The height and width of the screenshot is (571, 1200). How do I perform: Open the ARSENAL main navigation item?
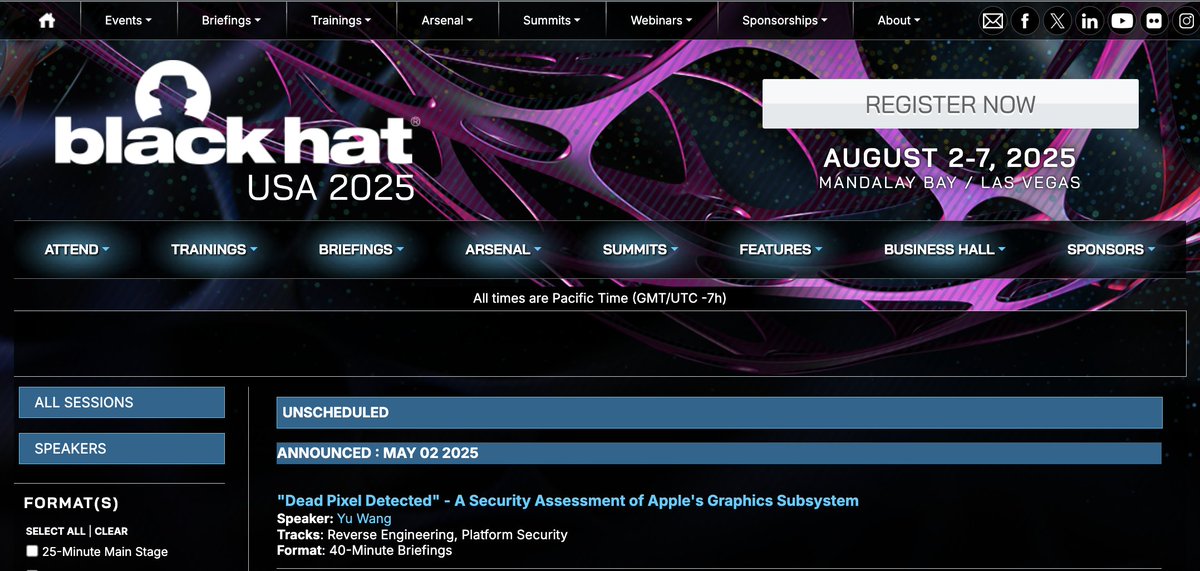click(503, 249)
